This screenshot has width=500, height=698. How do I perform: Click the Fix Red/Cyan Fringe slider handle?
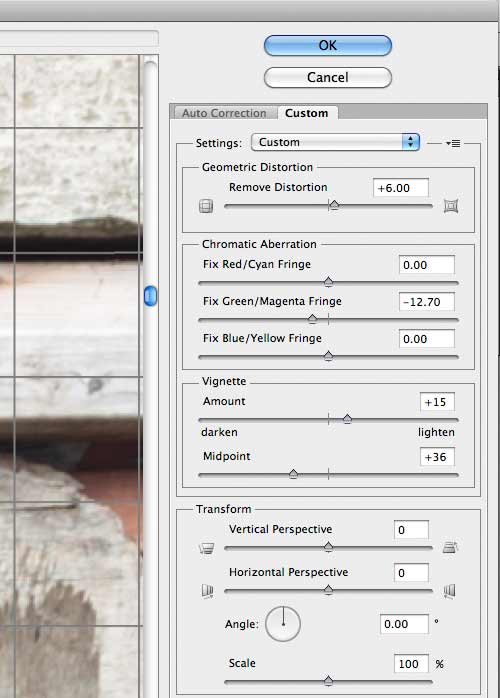coord(329,282)
